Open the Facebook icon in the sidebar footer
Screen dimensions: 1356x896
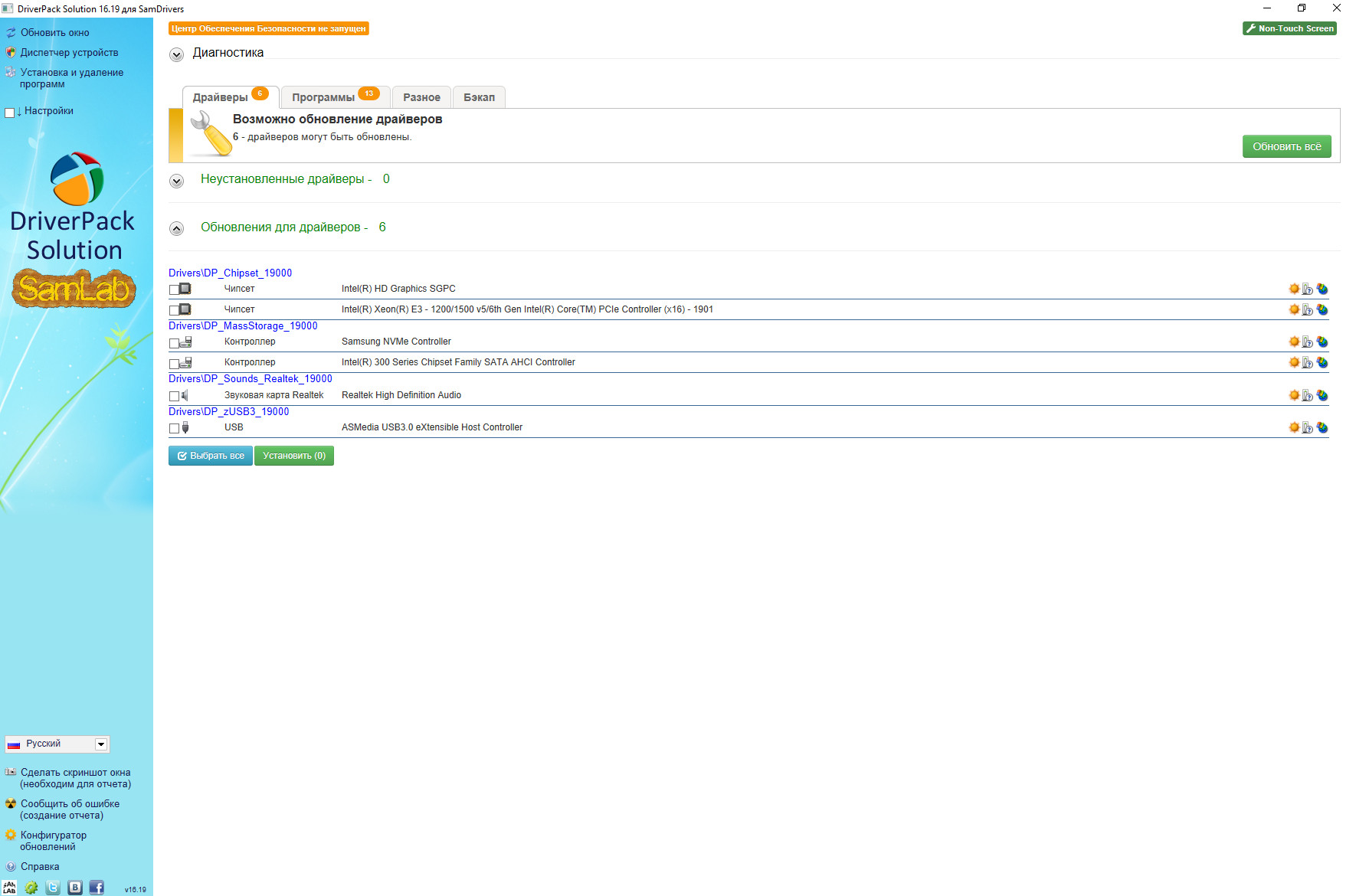(97, 888)
